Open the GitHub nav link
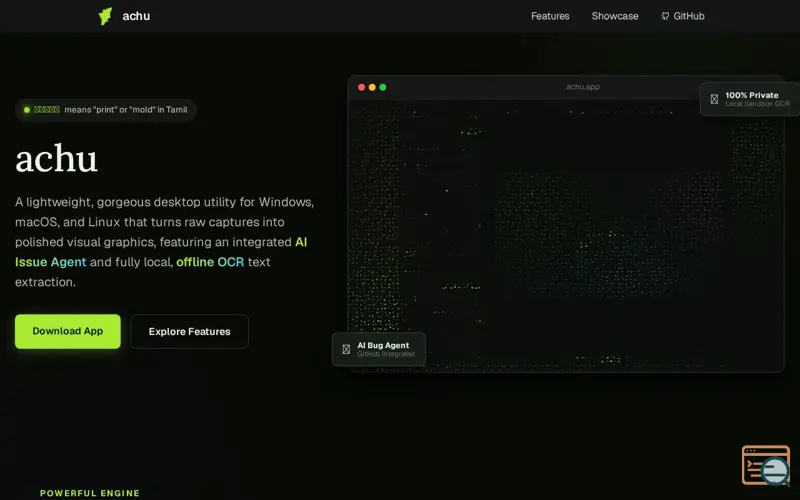The image size is (800, 500). coord(683,16)
